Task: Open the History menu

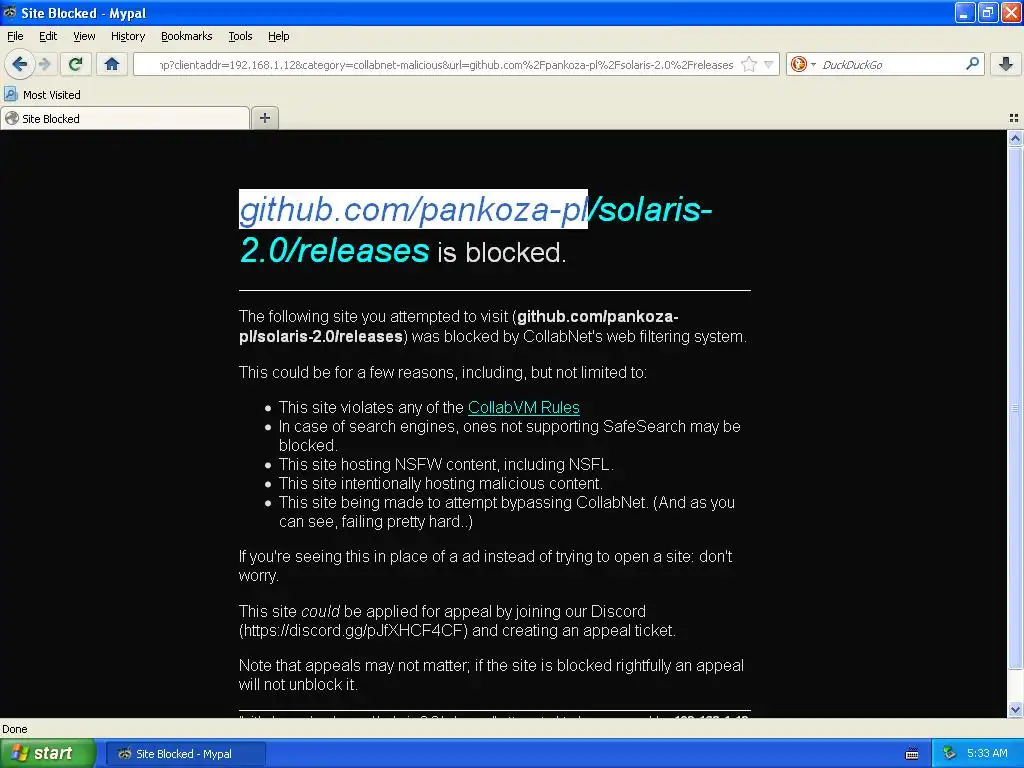Action: coord(128,37)
